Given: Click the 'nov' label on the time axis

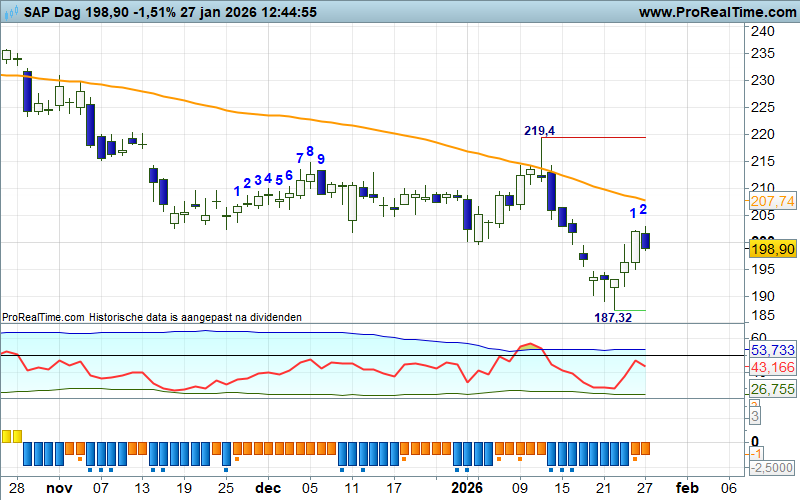Looking at the screenshot, I should pyautogui.click(x=60, y=489).
